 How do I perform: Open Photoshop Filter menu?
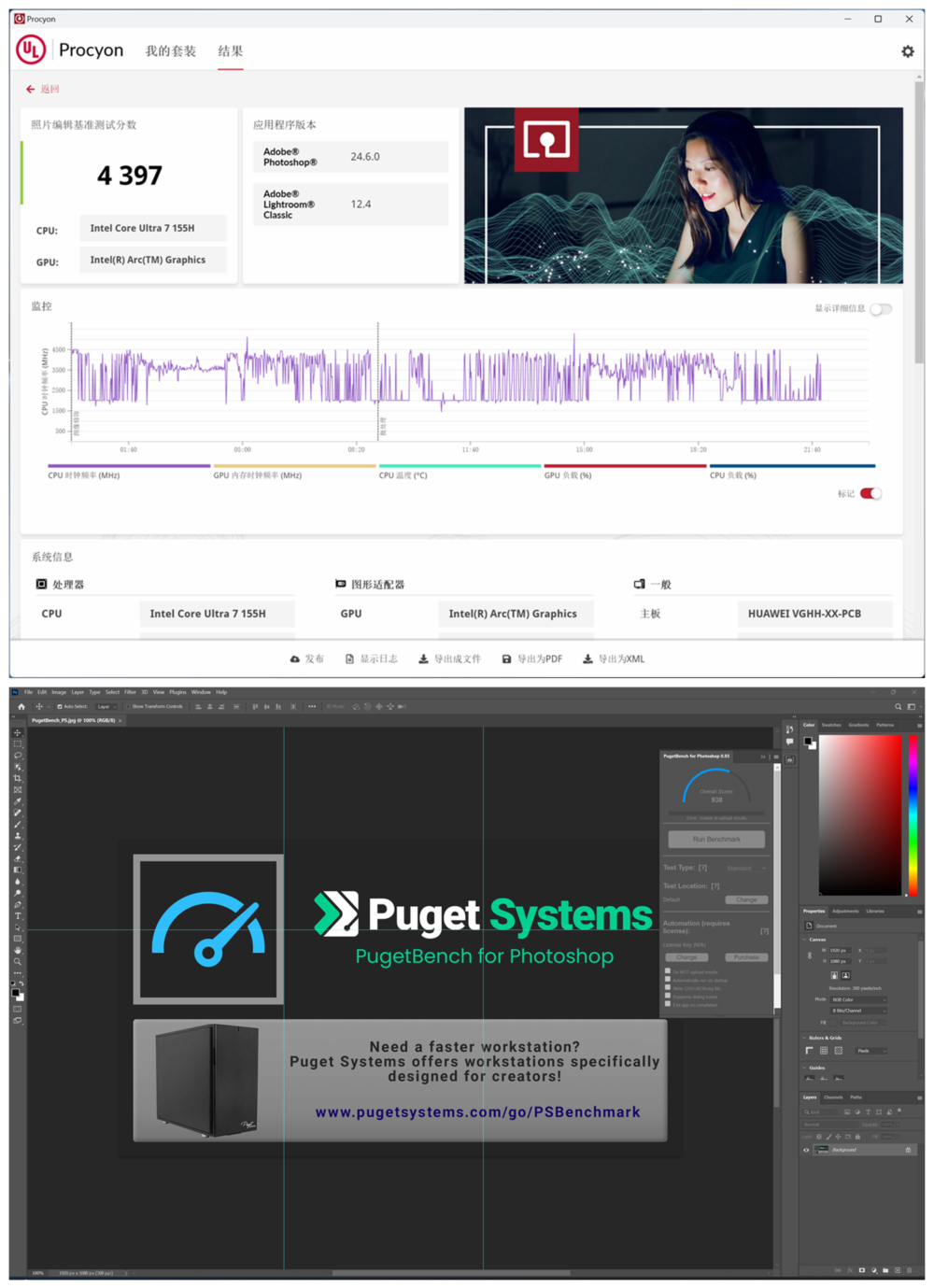131,692
